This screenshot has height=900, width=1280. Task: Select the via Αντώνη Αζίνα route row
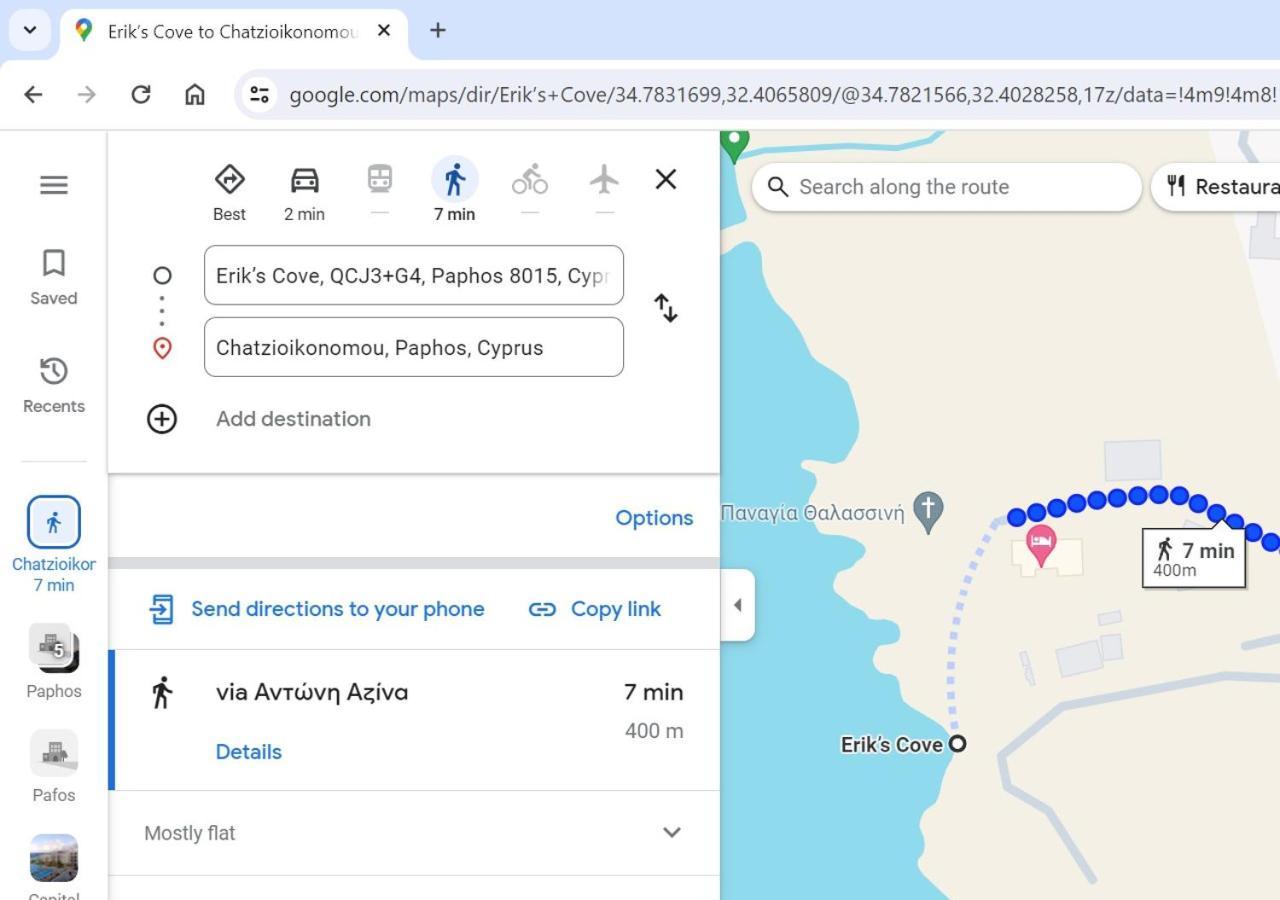(414, 720)
